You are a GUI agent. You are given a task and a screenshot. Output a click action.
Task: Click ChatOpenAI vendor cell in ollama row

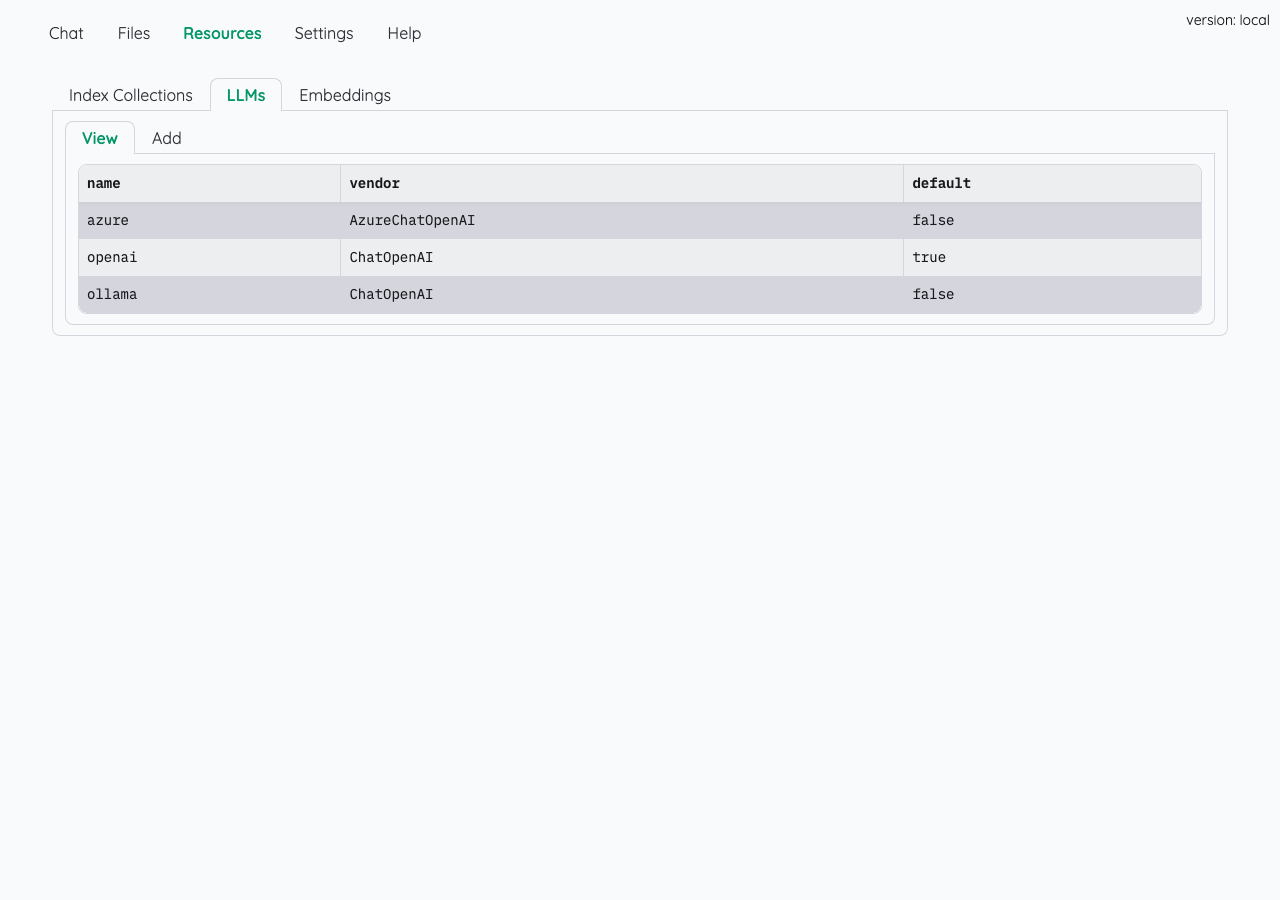click(x=622, y=294)
